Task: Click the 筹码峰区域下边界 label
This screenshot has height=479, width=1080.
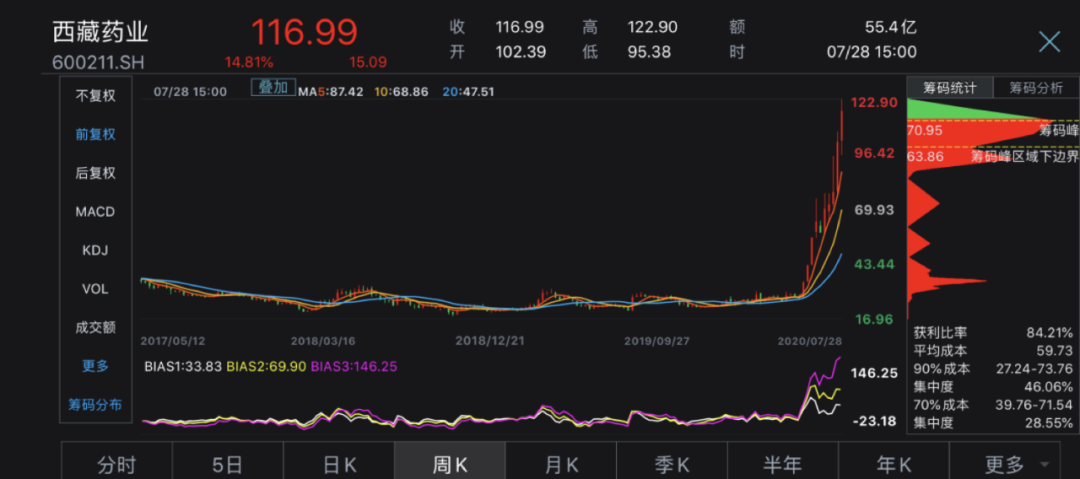Action: pyautogui.click(x=1025, y=156)
